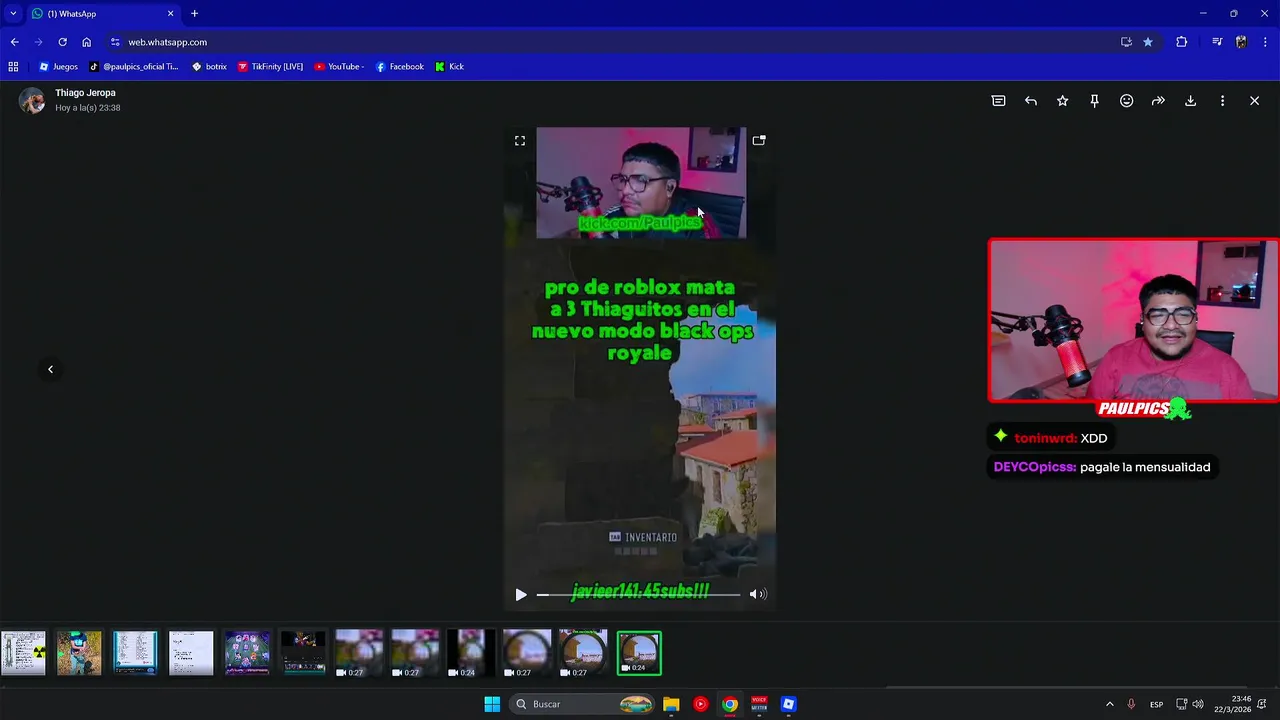Open the Chrome profile avatar
1280x720 pixels.
click(x=1241, y=42)
